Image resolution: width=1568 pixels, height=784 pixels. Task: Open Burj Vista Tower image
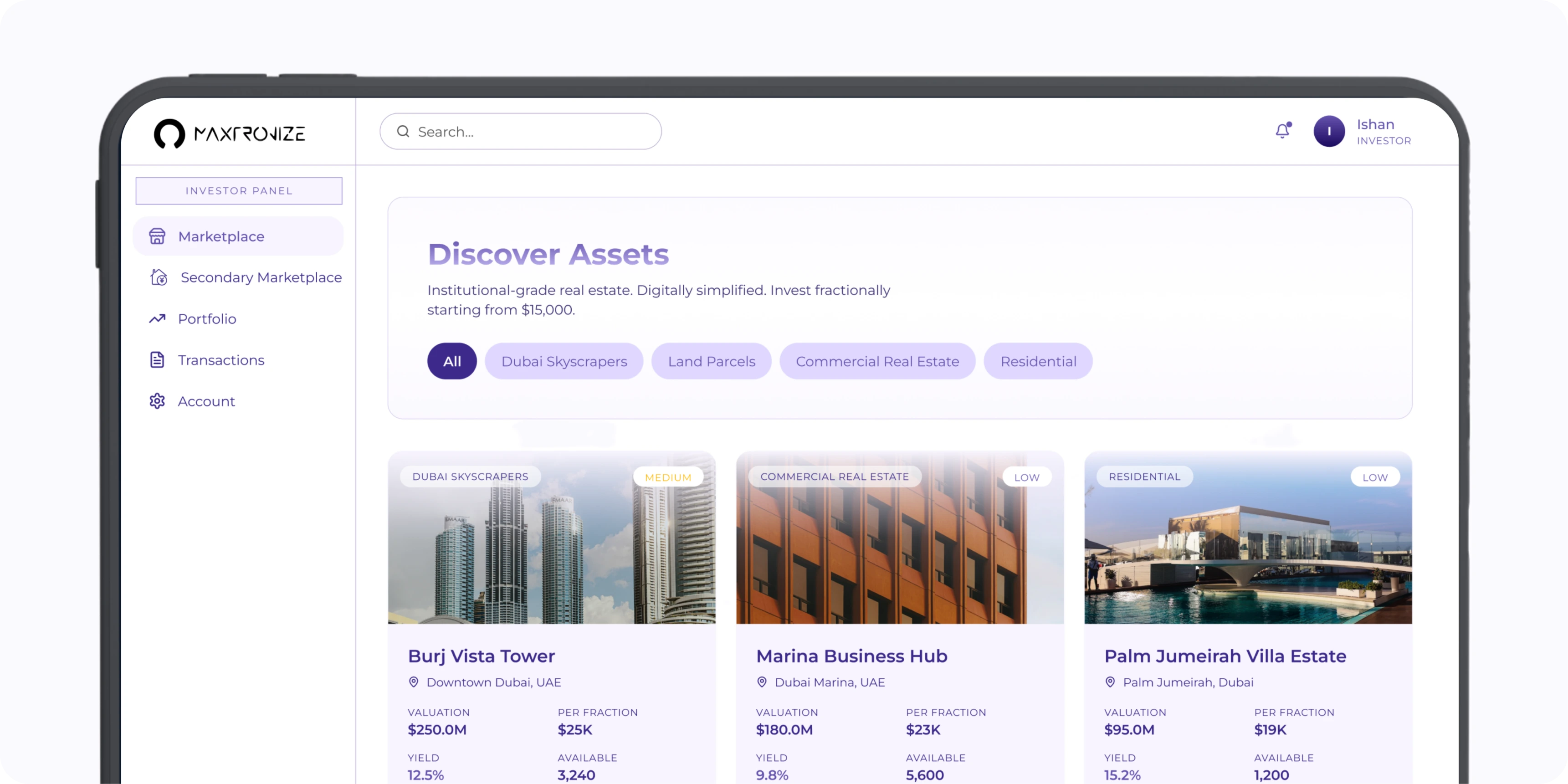coord(552,538)
